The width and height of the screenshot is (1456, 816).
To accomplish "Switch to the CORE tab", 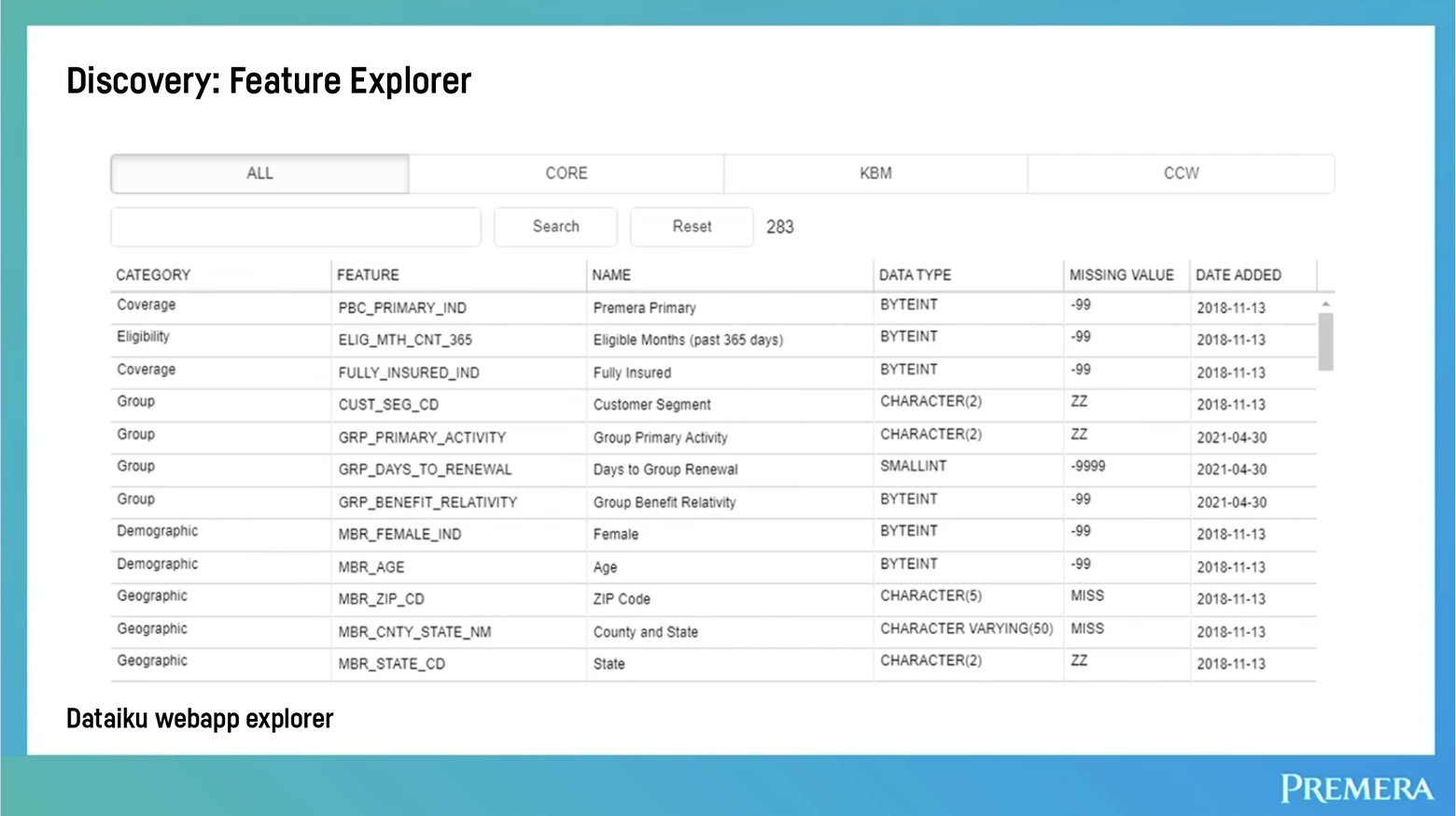I will (x=566, y=173).
